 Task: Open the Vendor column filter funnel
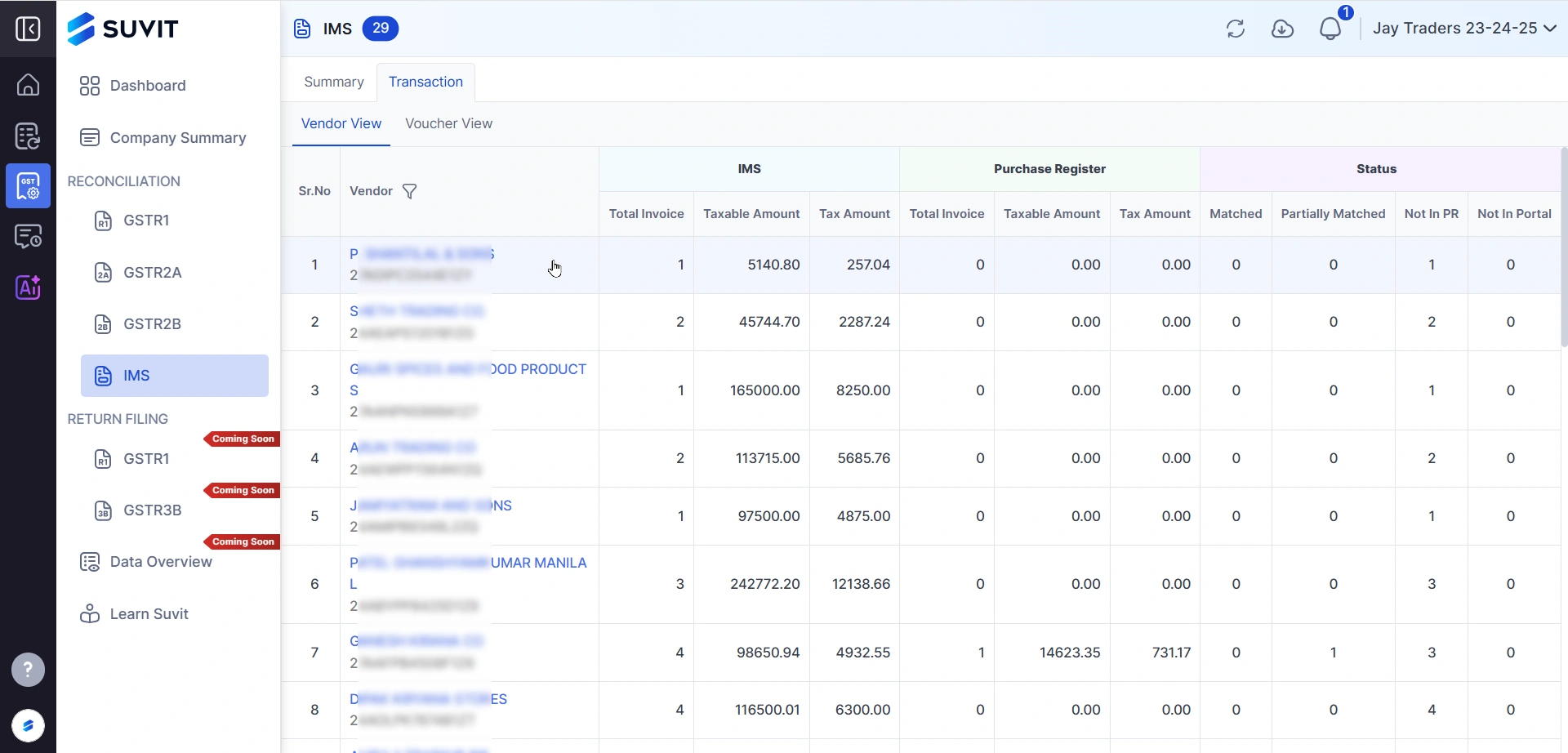410,191
